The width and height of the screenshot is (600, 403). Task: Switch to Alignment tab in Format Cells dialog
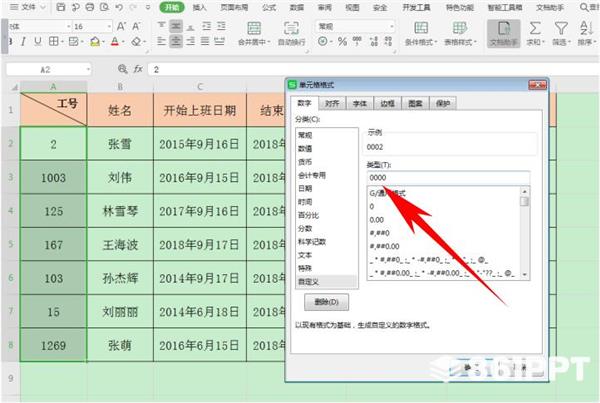[332, 103]
